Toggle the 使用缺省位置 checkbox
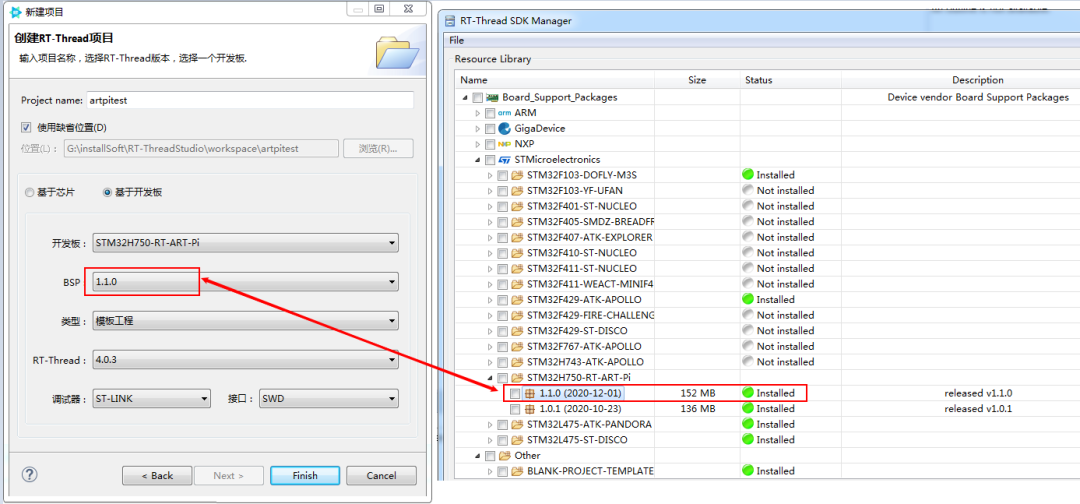 pos(27,127)
